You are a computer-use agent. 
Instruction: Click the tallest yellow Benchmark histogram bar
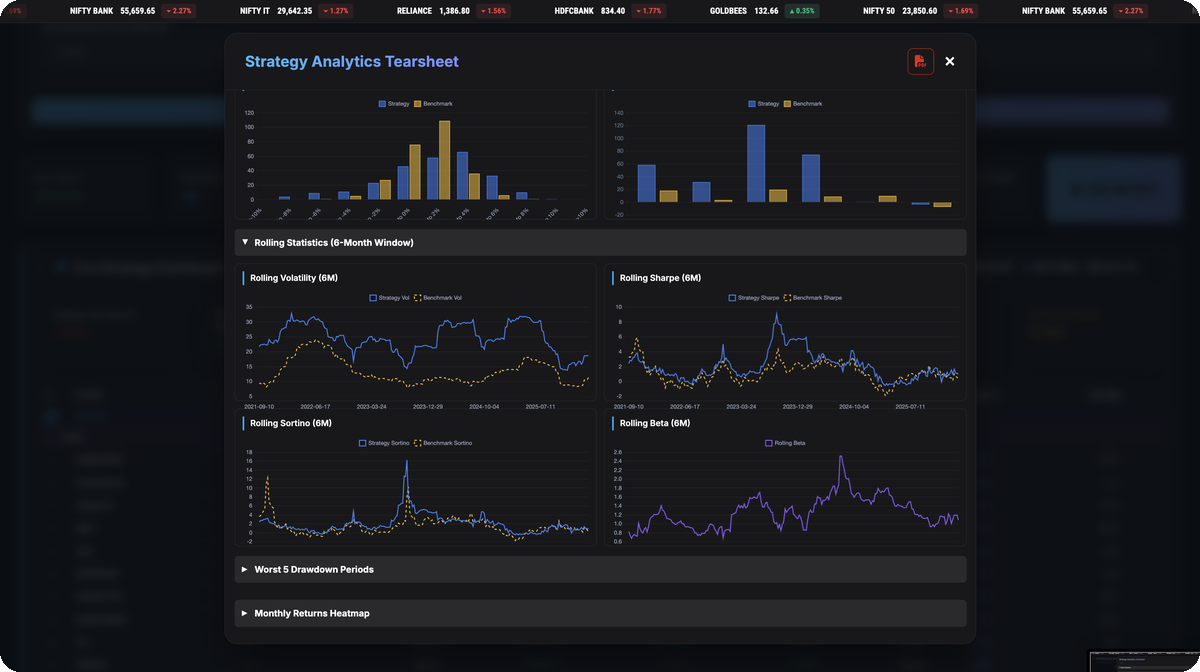pyautogui.click(x=444, y=160)
